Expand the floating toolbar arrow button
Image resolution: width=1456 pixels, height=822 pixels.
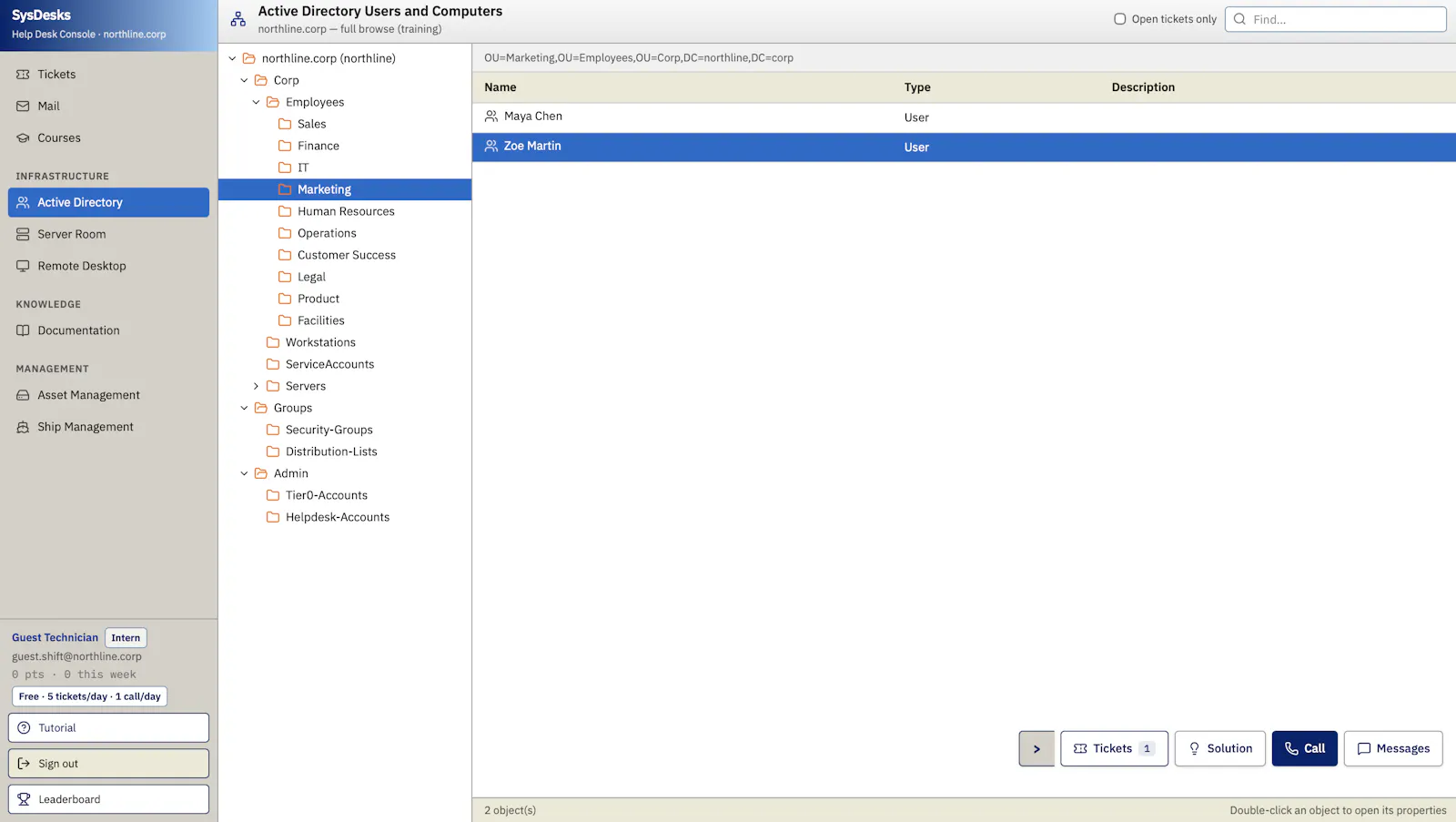1036,748
